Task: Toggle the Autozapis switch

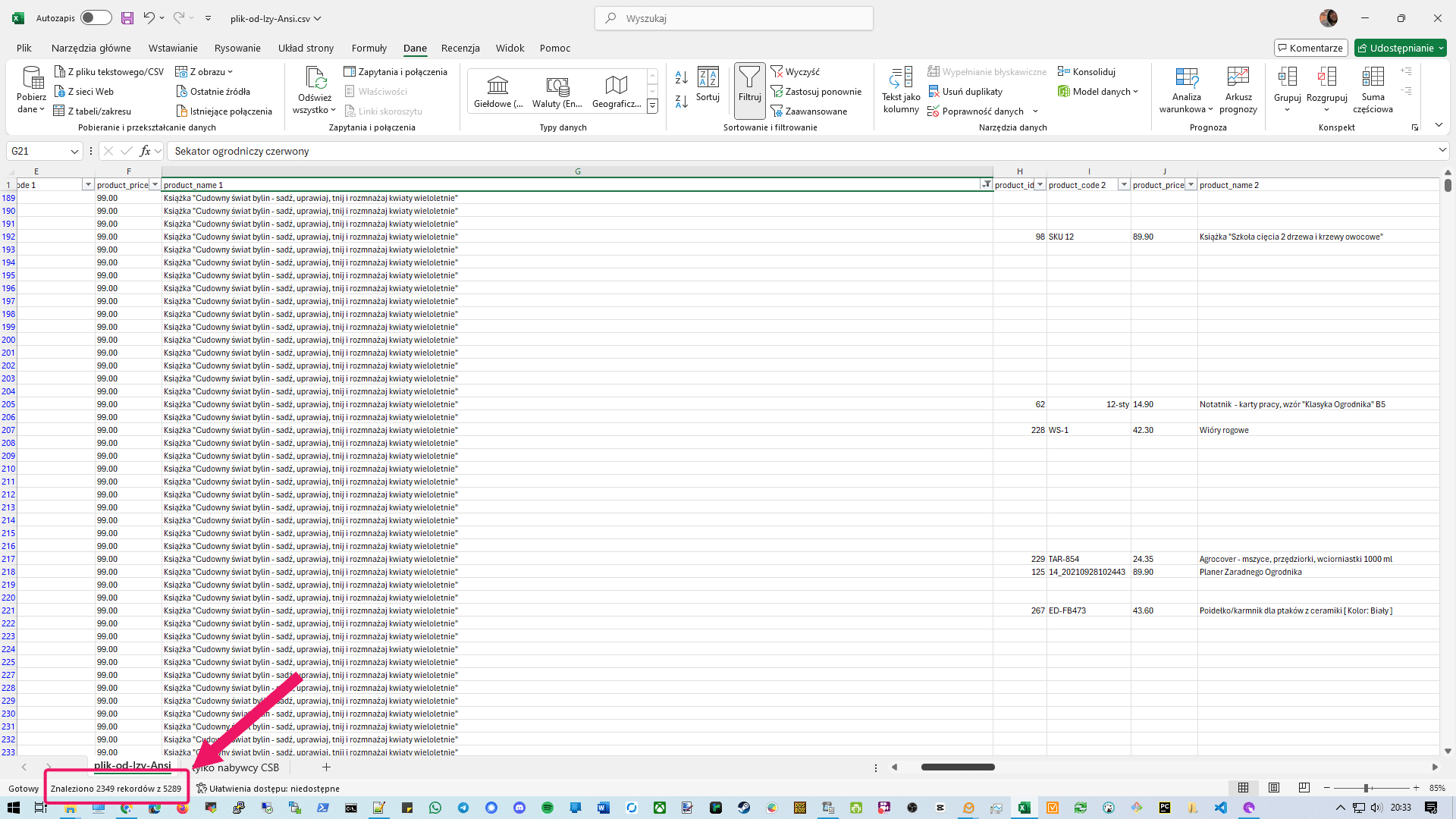Action: (x=96, y=18)
